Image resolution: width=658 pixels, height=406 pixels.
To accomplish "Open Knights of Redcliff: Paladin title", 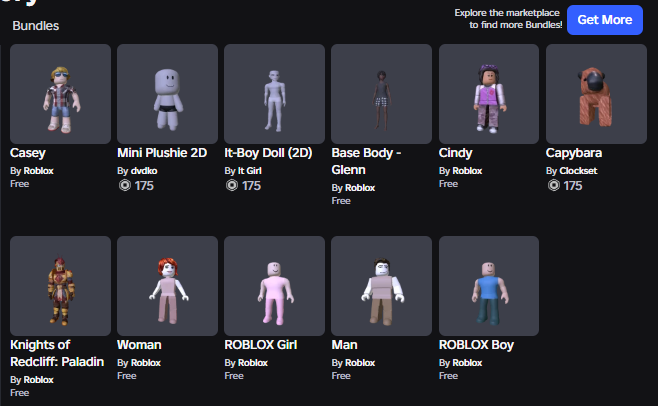I will [57, 353].
